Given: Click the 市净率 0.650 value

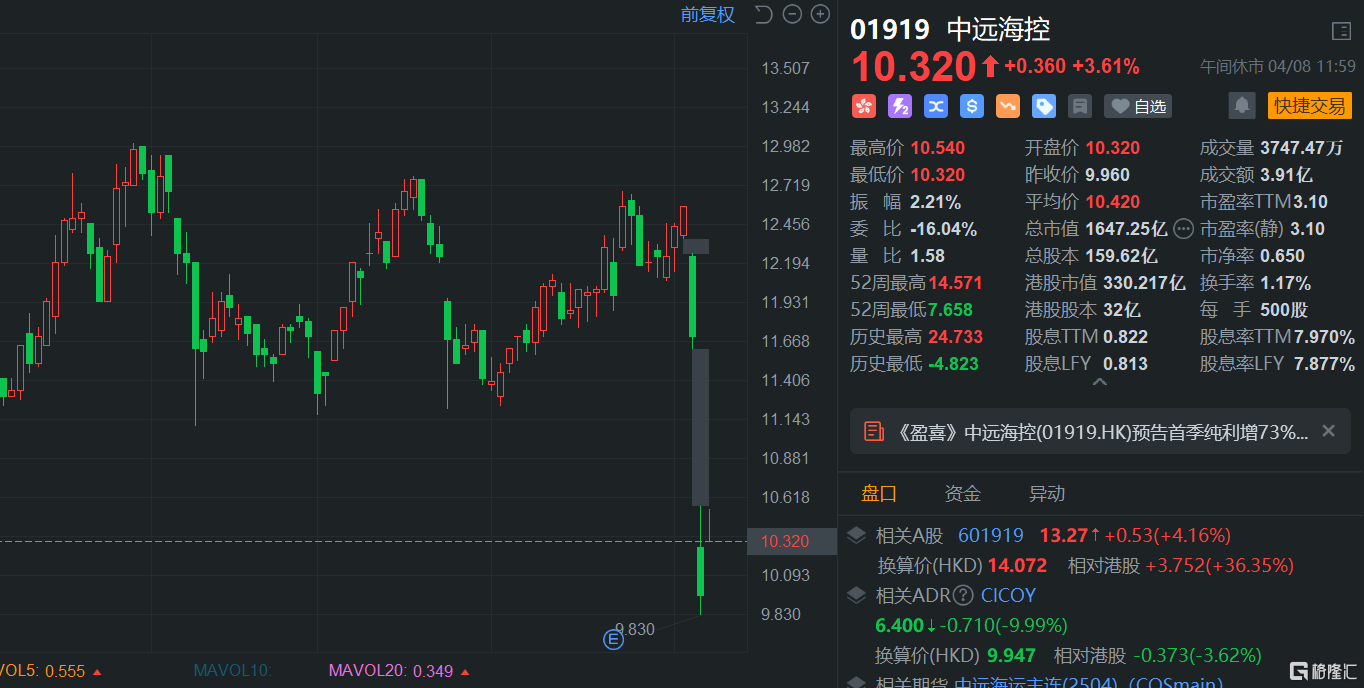Looking at the screenshot, I should click(x=1282, y=256).
